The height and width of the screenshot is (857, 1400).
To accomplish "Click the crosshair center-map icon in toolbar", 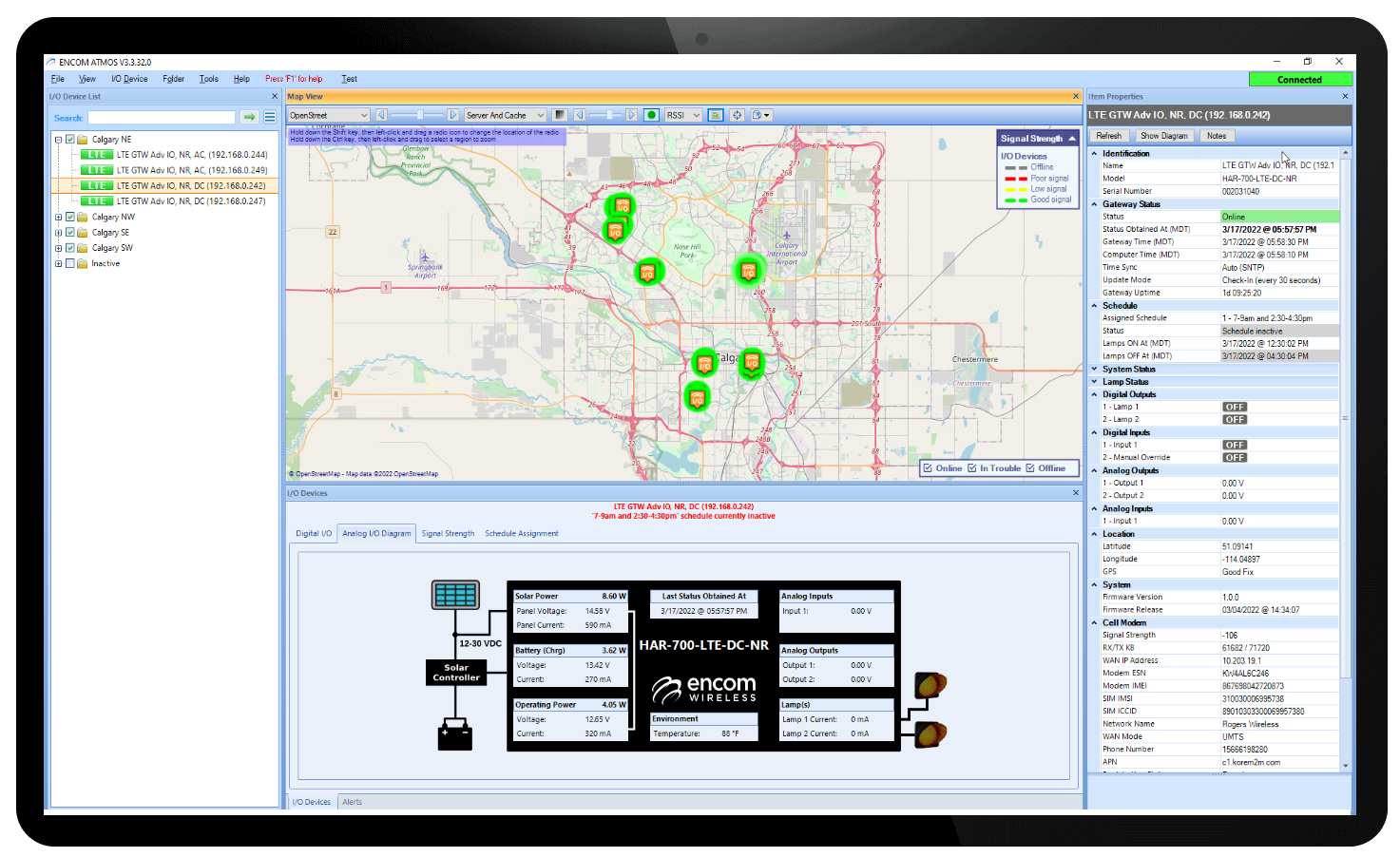I will [x=737, y=115].
